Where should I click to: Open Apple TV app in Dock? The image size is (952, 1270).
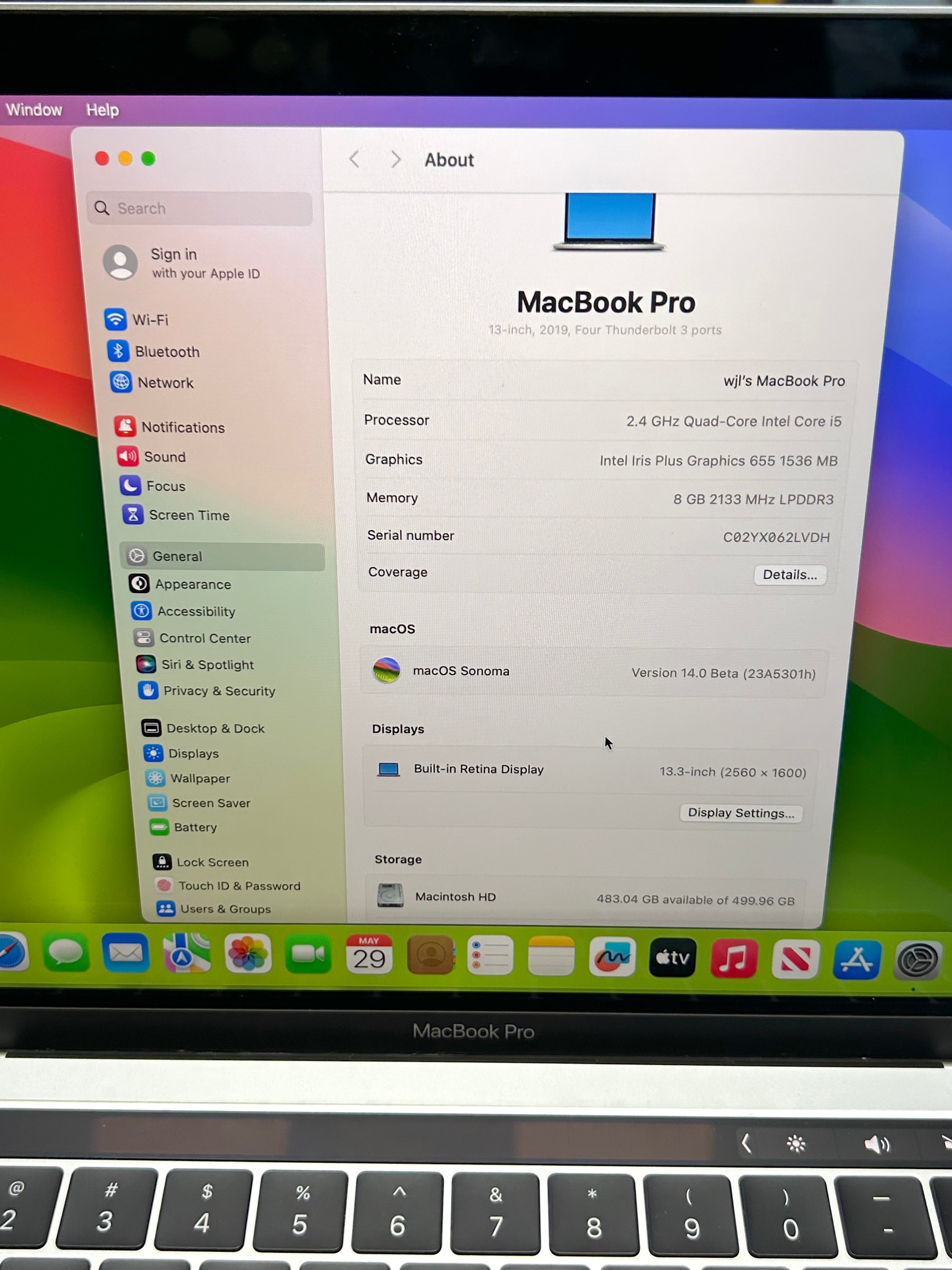(672, 957)
